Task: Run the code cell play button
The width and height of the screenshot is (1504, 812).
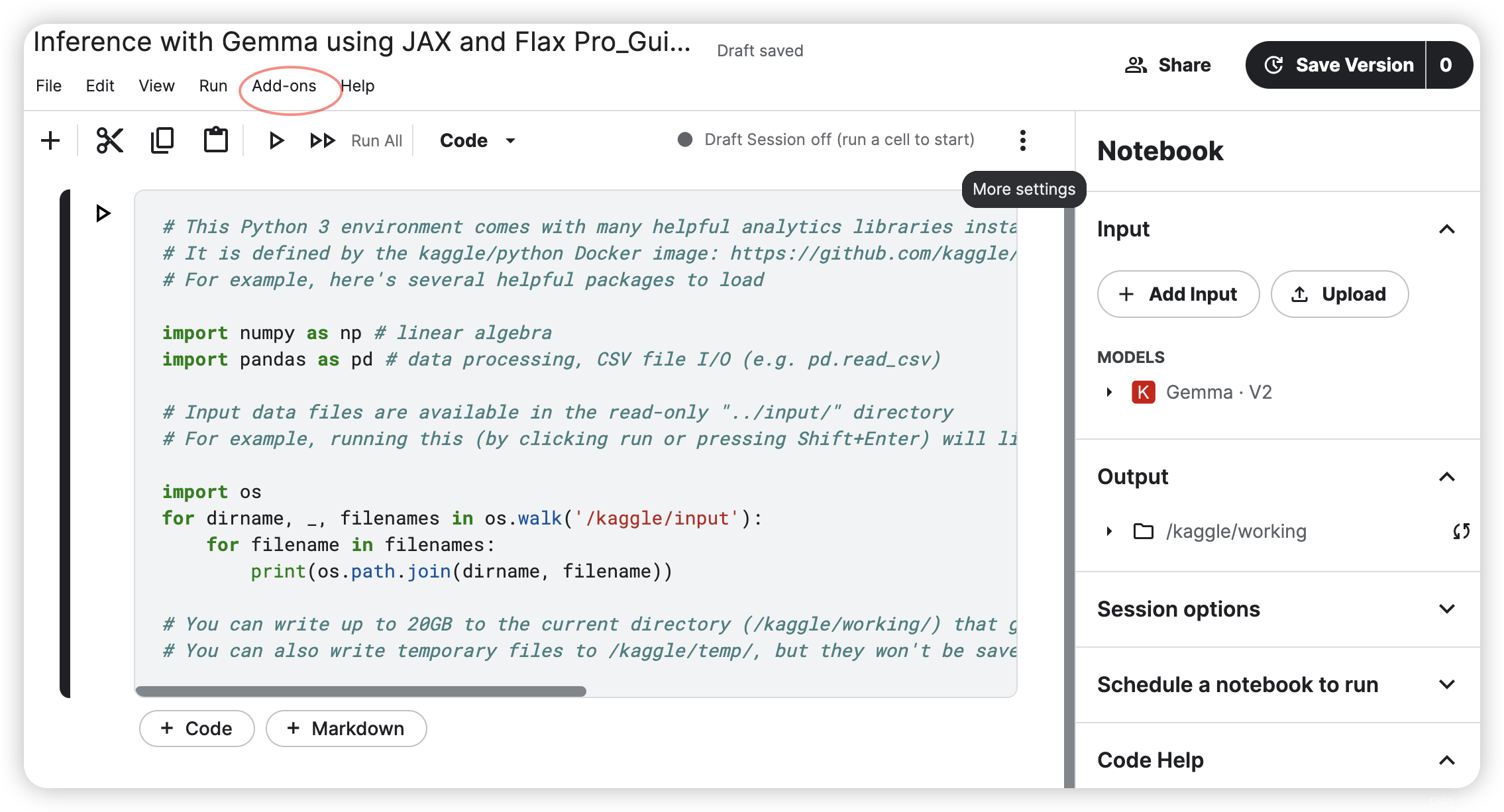Action: point(103,213)
